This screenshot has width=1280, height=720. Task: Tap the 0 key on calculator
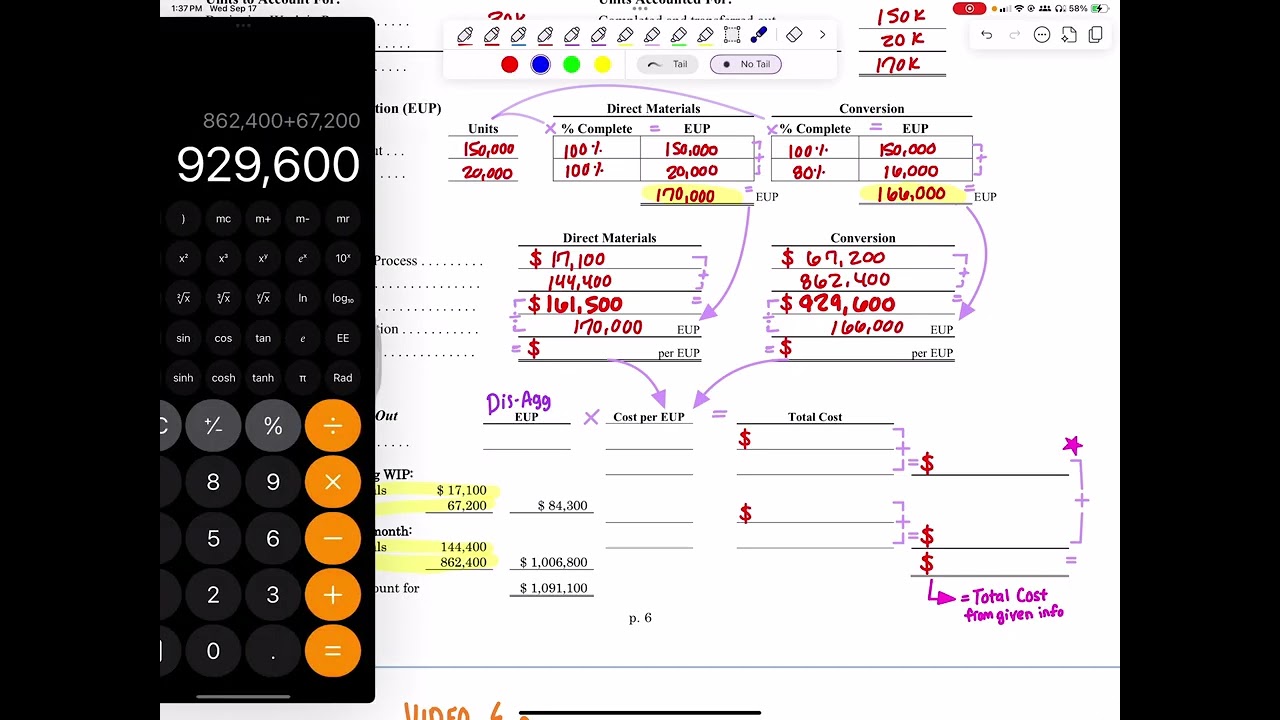213,651
